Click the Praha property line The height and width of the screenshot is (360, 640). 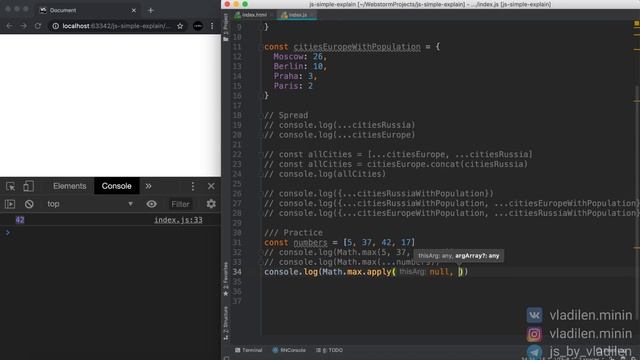pyautogui.click(x=295, y=76)
